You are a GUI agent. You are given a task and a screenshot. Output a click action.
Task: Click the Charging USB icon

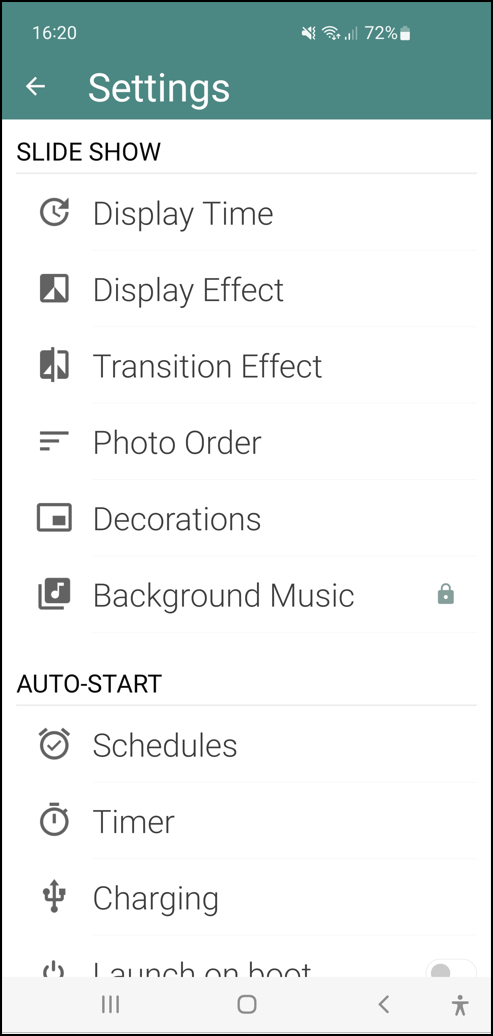point(54,897)
